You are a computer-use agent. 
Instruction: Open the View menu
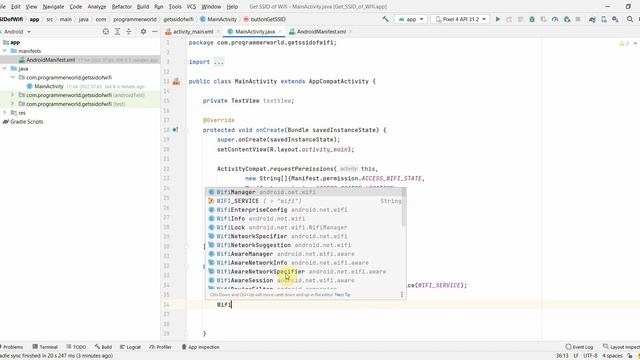(x=31, y=7)
